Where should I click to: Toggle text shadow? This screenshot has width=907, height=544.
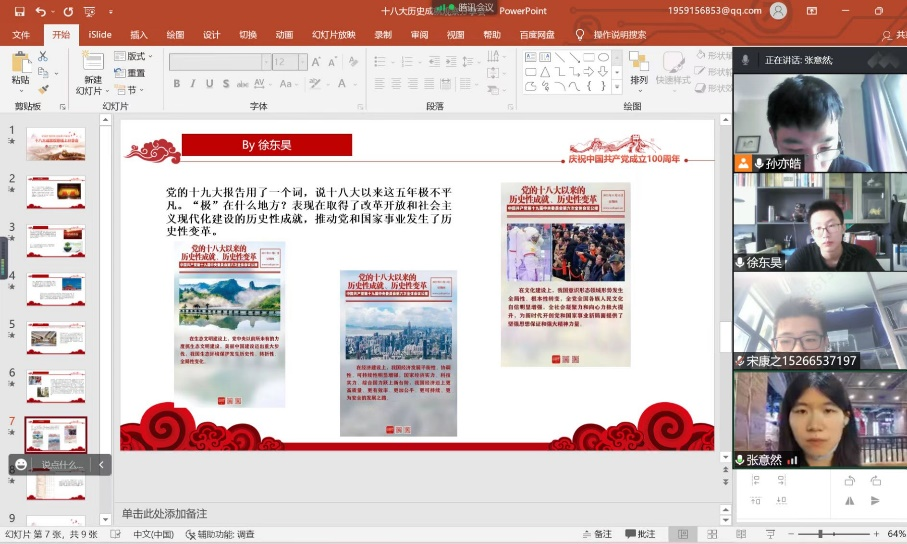pos(226,83)
